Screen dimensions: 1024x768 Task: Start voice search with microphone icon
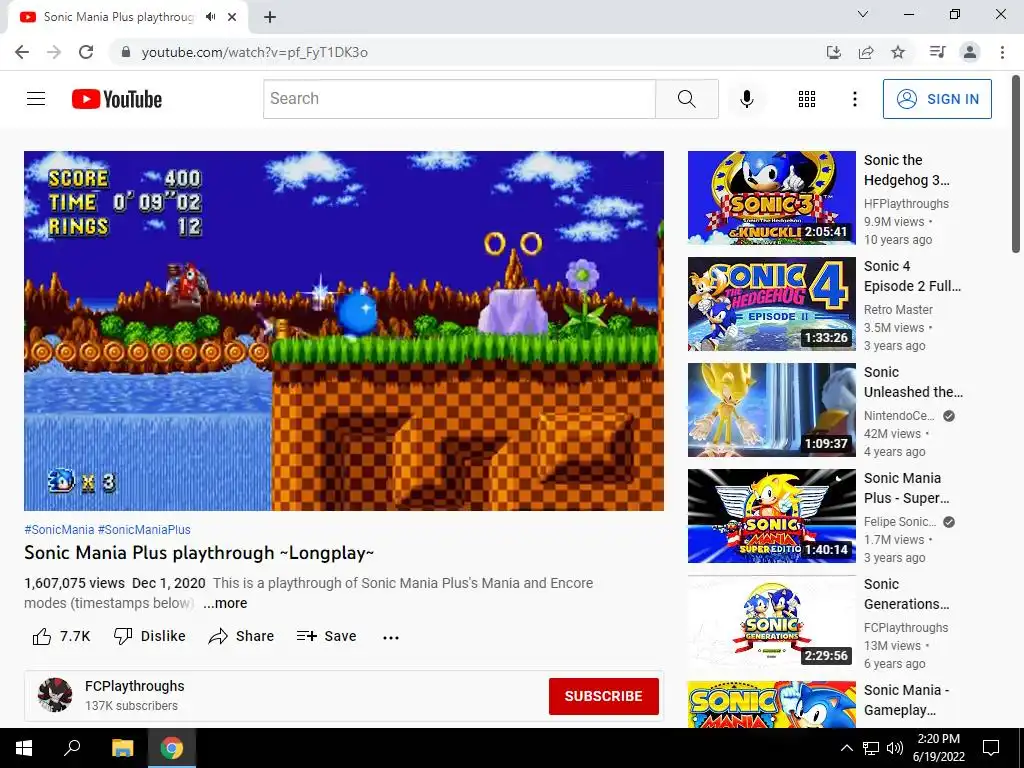tap(746, 99)
